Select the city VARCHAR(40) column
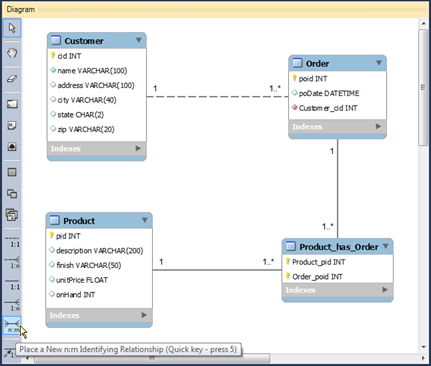 pyautogui.click(x=87, y=100)
